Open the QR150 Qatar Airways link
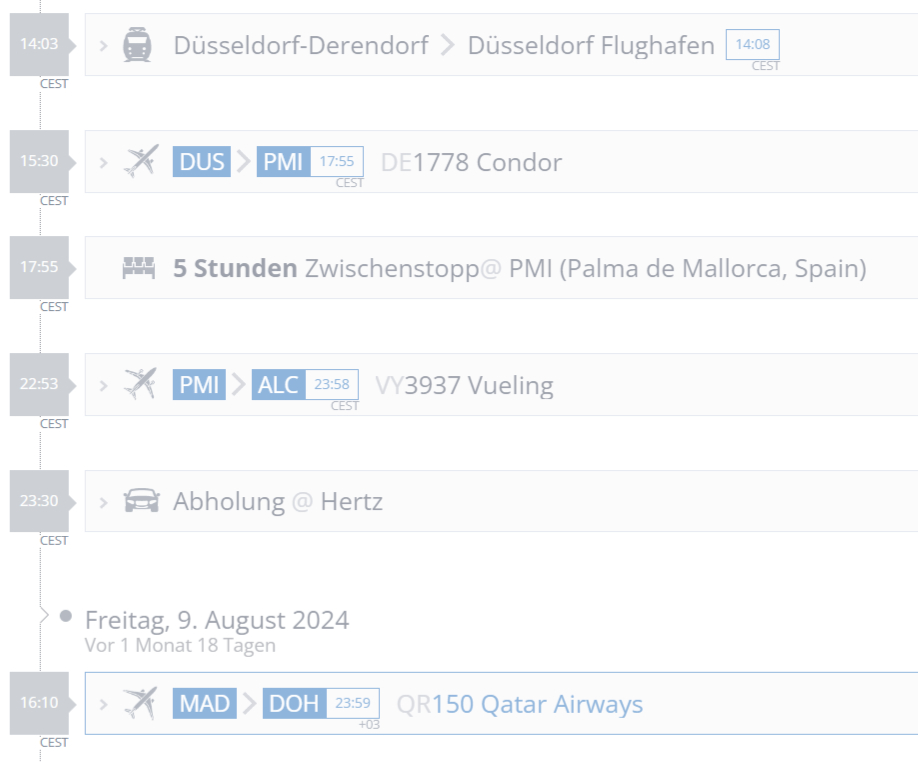Screen dimensions: 918x762 520,704
